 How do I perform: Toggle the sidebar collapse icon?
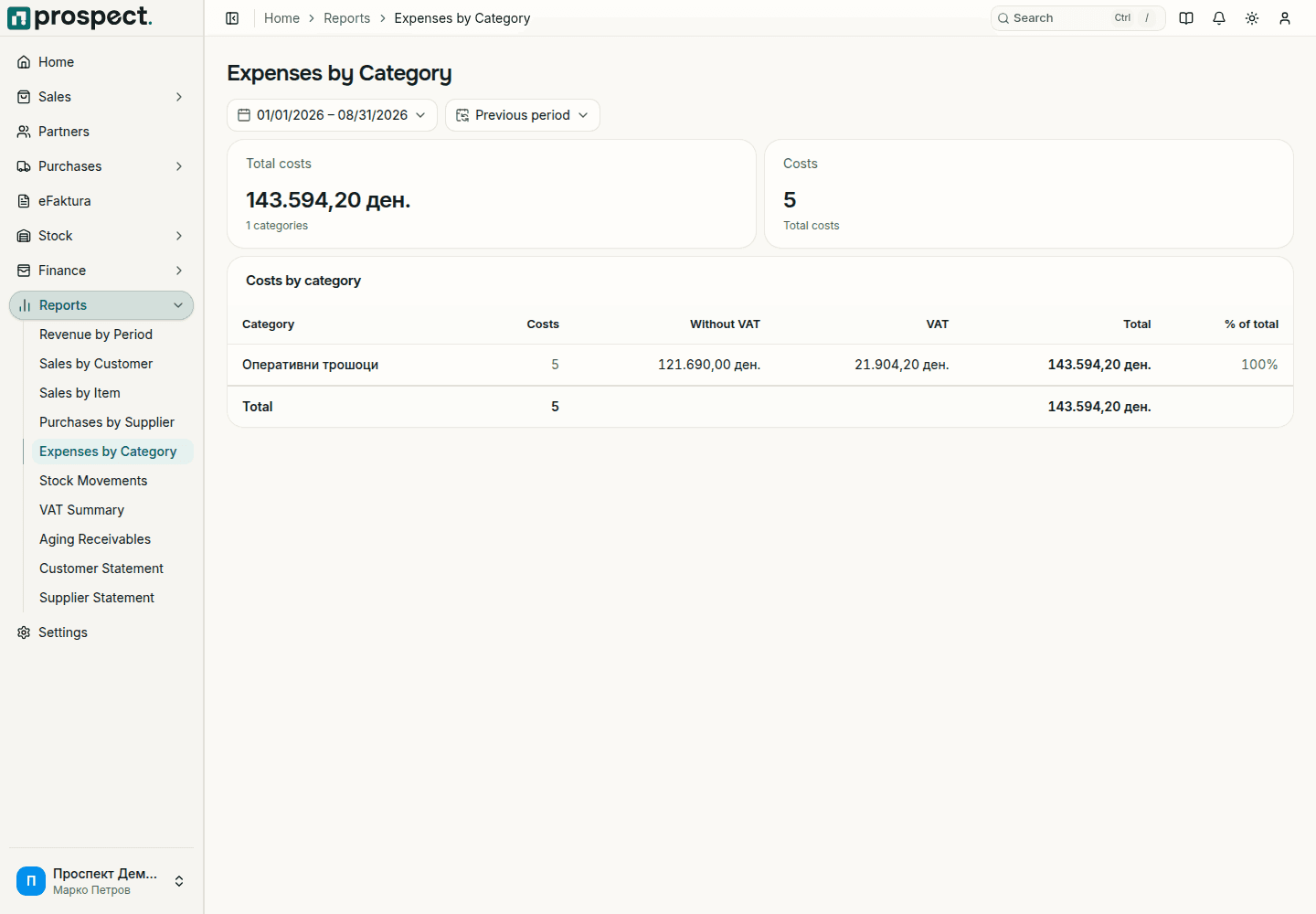coord(232,18)
